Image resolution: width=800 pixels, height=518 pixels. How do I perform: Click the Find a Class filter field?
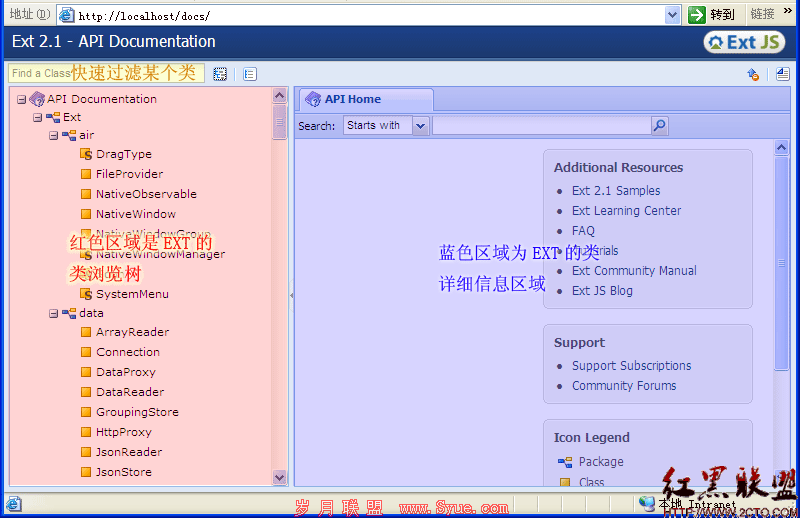coord(106,73)
